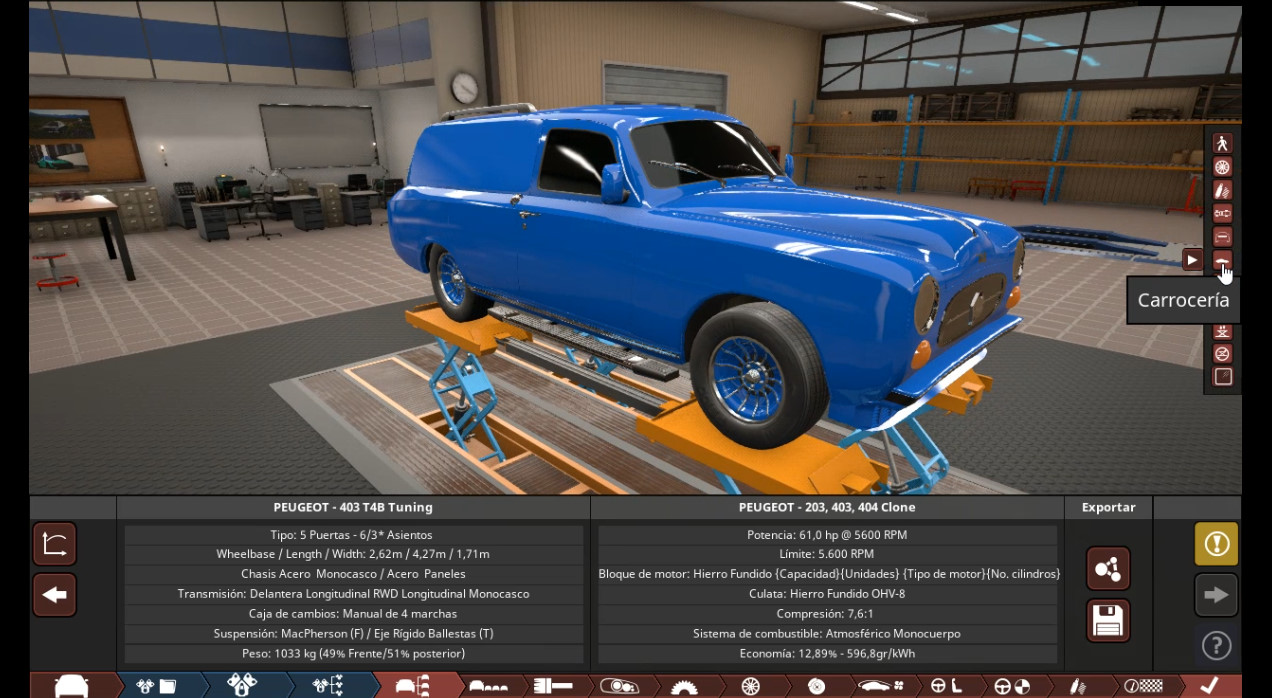This screenshot has height=698, width=1272.
Task: Toggle wheels visibility in the side panel
Action: pos(1222,167)
